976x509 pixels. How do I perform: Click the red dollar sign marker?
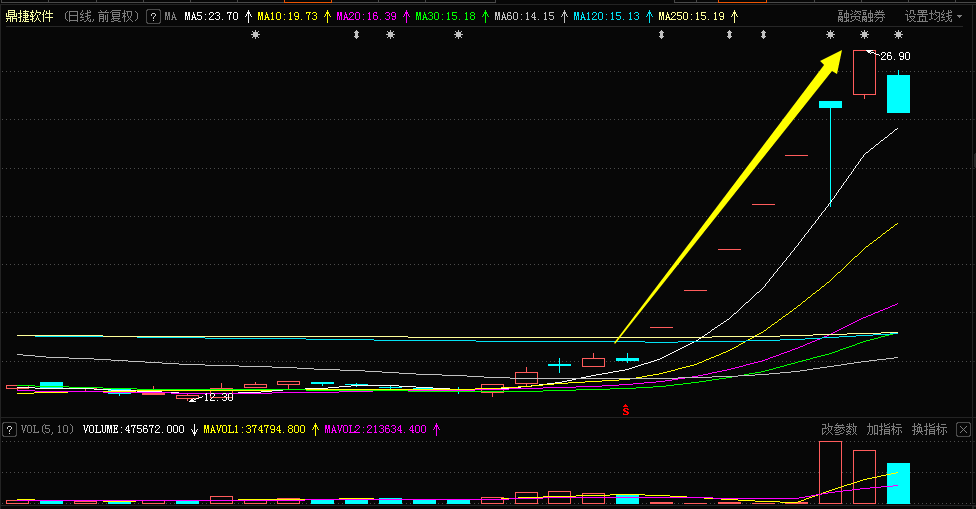(x=626, y=410)
